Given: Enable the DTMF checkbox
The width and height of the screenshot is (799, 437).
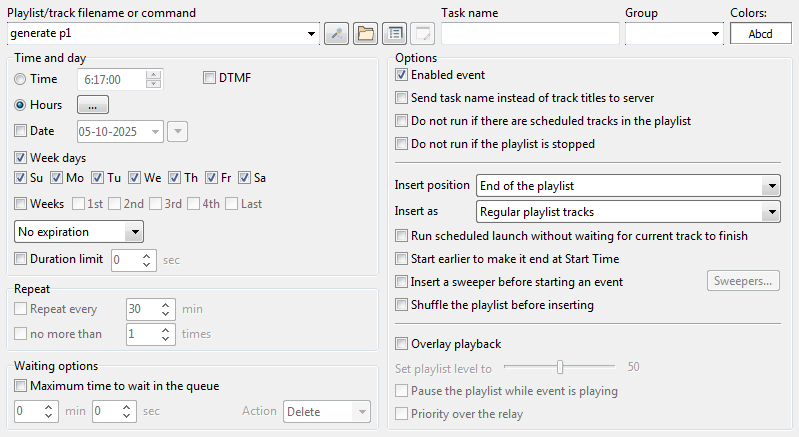Looking at the screenshot, I should click(209, 78).
